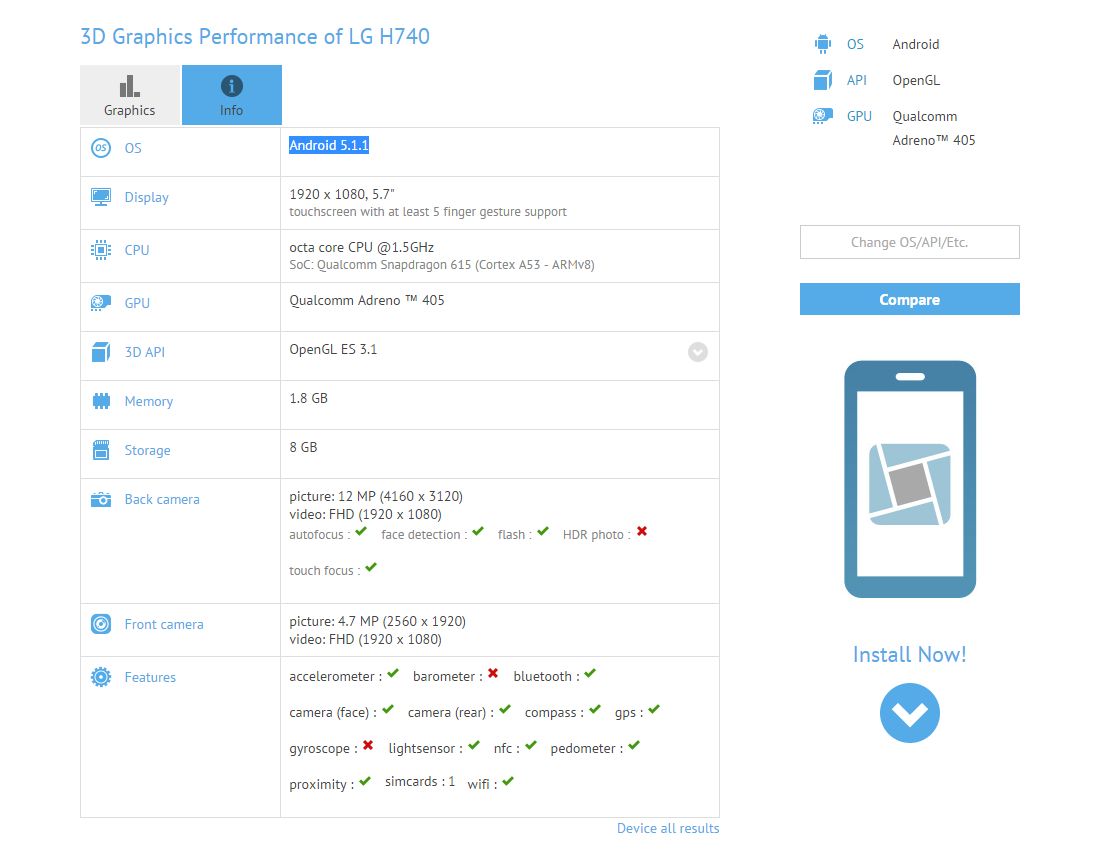
Task: Click the Memory chip icon
Action: (x=101, y=401)
